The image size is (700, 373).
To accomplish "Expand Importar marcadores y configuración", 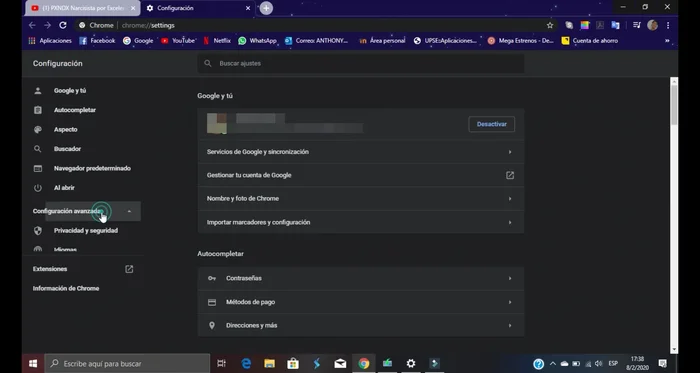I will 361,222.
